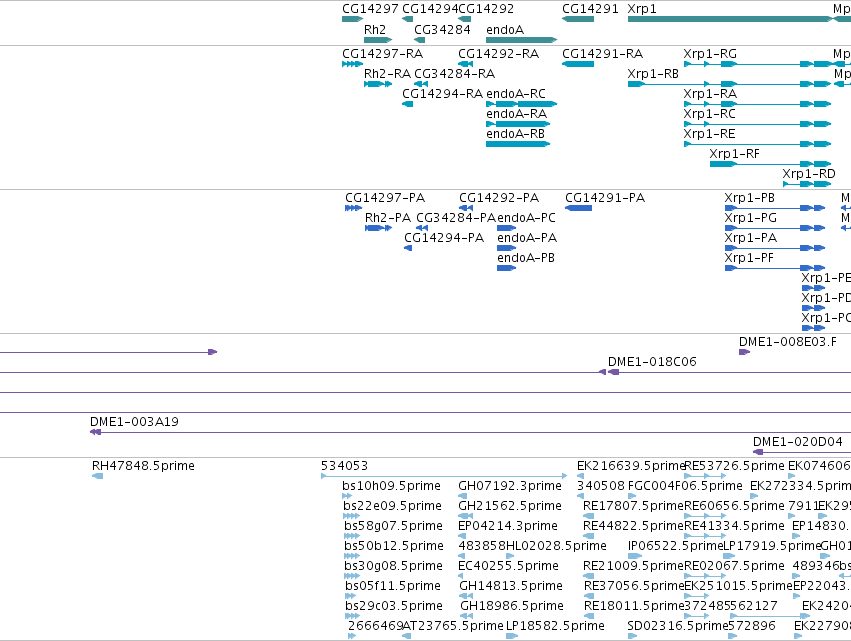Click the Rh2-PA protein feature

(x=378, y=229)
